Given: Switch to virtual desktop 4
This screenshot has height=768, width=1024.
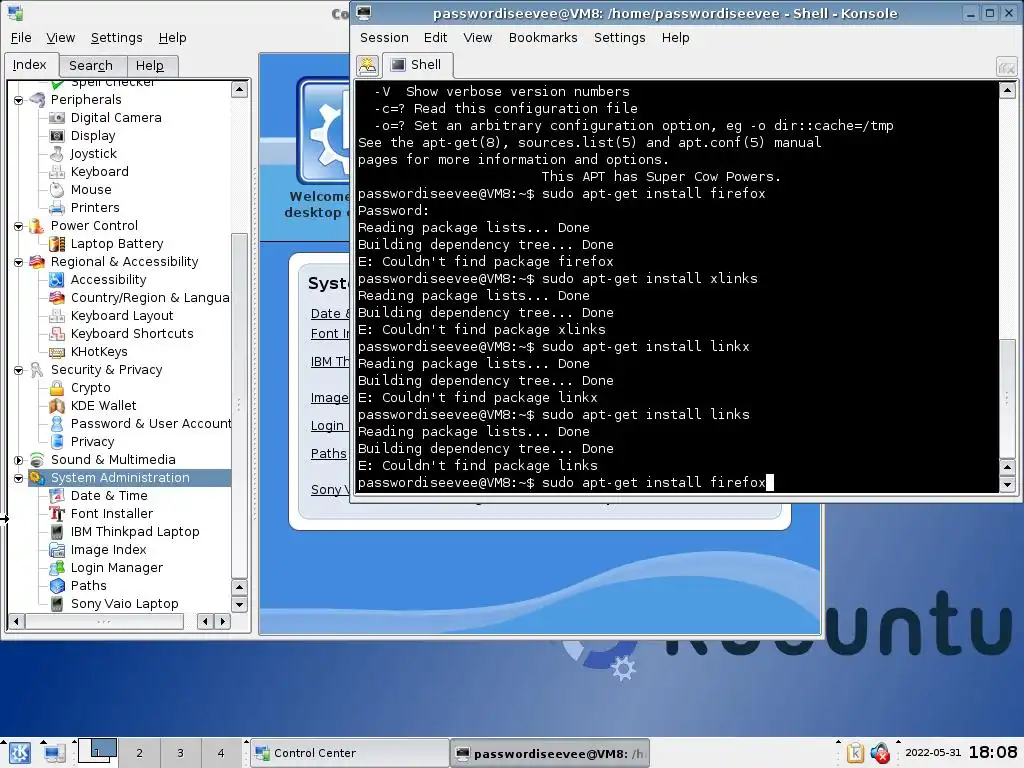Looking at the screenshot, I should (x=221, y=753).
